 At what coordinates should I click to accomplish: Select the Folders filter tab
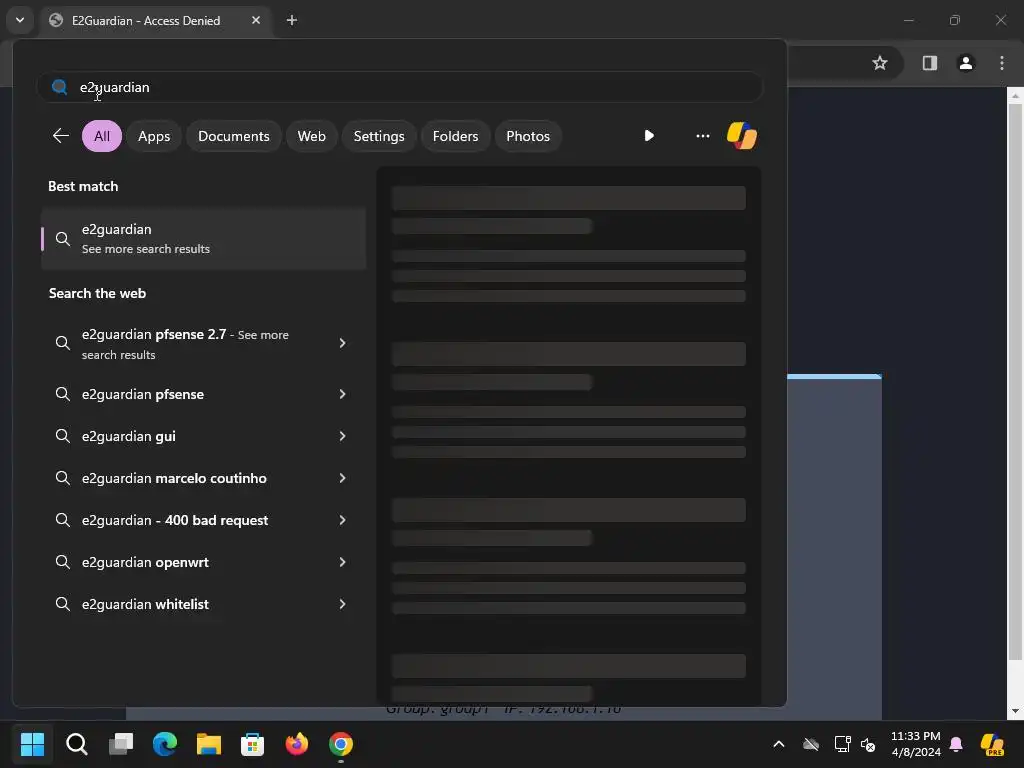(455, 136)
